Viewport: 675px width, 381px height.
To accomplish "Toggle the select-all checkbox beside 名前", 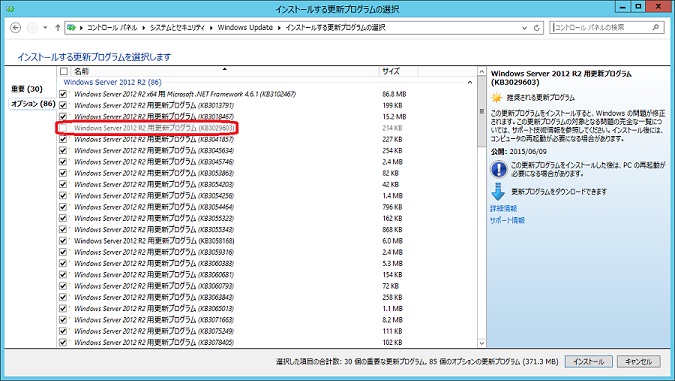I will point(64,71).
